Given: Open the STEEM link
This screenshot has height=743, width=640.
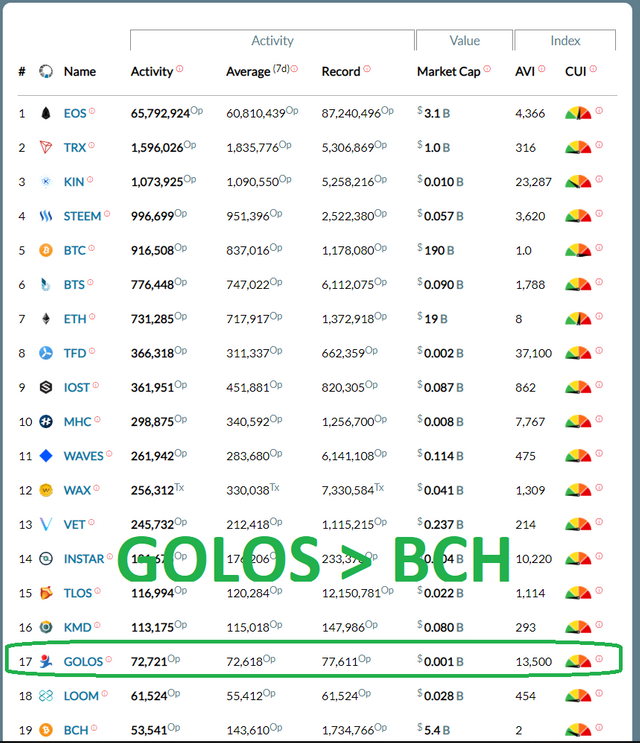Looking at the screenshot, I should pyautogui.click(x=82, y=216).
